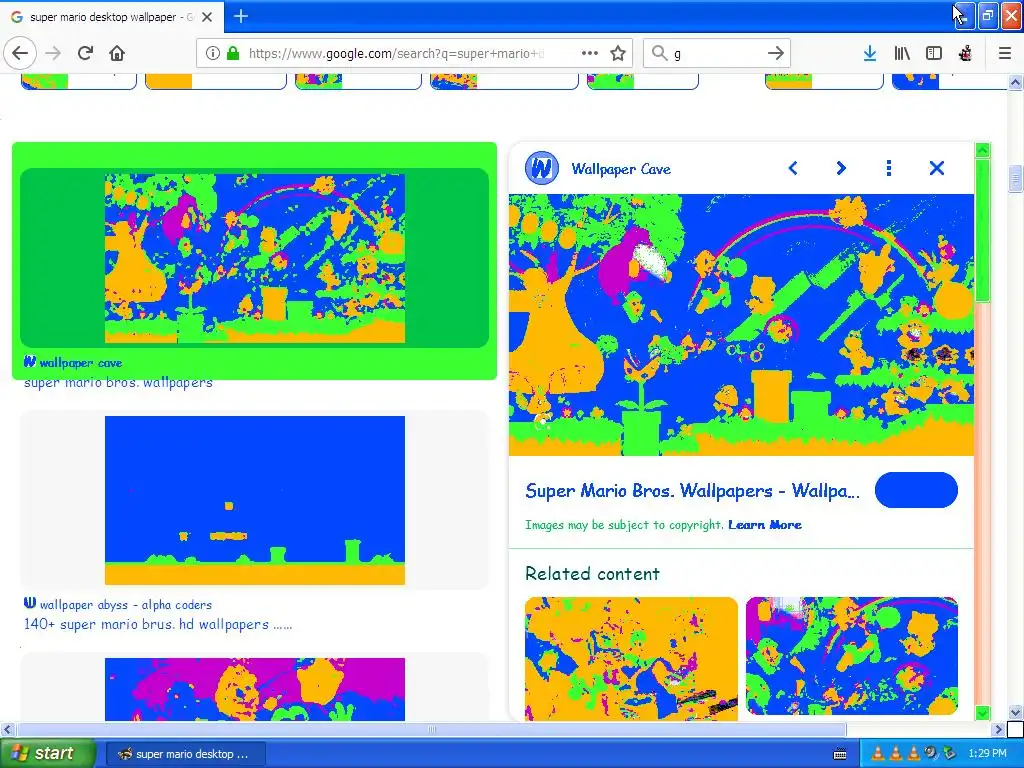Restore down the browser window
The image size is (1024, 768).
pos(987,16)
